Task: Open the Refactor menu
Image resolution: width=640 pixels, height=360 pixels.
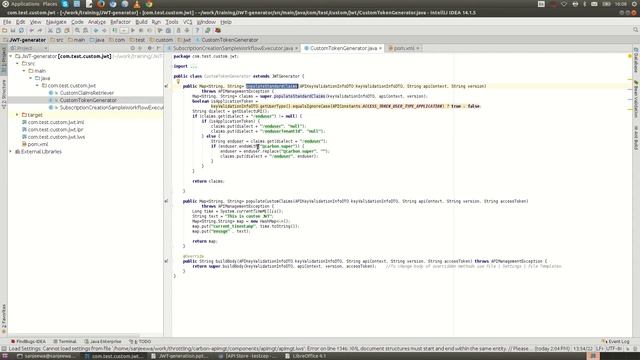Action: [120, 22]
